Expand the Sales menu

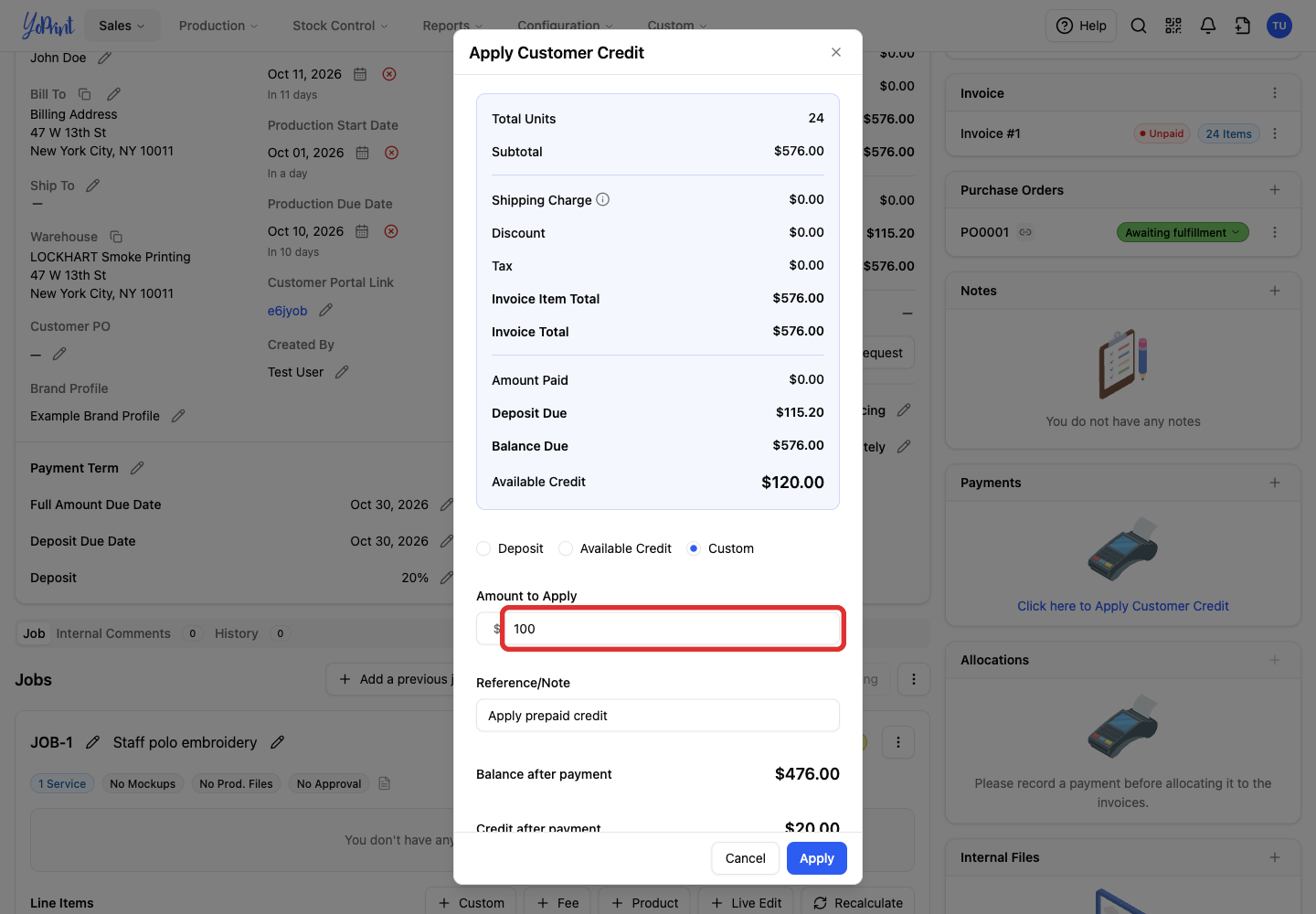pos(122,26)
